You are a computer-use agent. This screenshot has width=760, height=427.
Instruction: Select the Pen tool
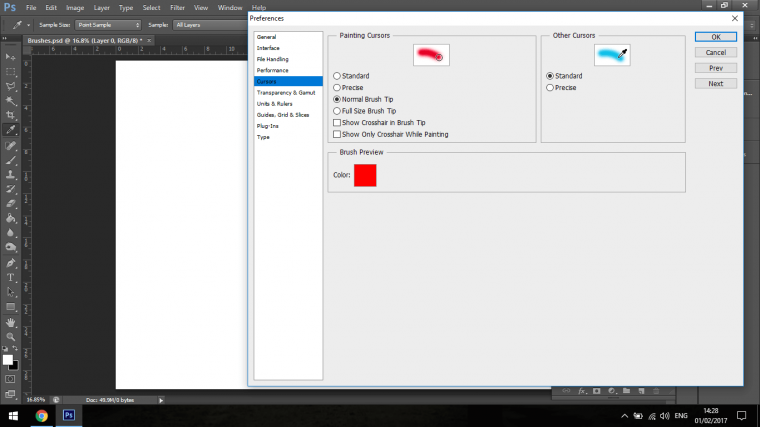coord(10,263)
